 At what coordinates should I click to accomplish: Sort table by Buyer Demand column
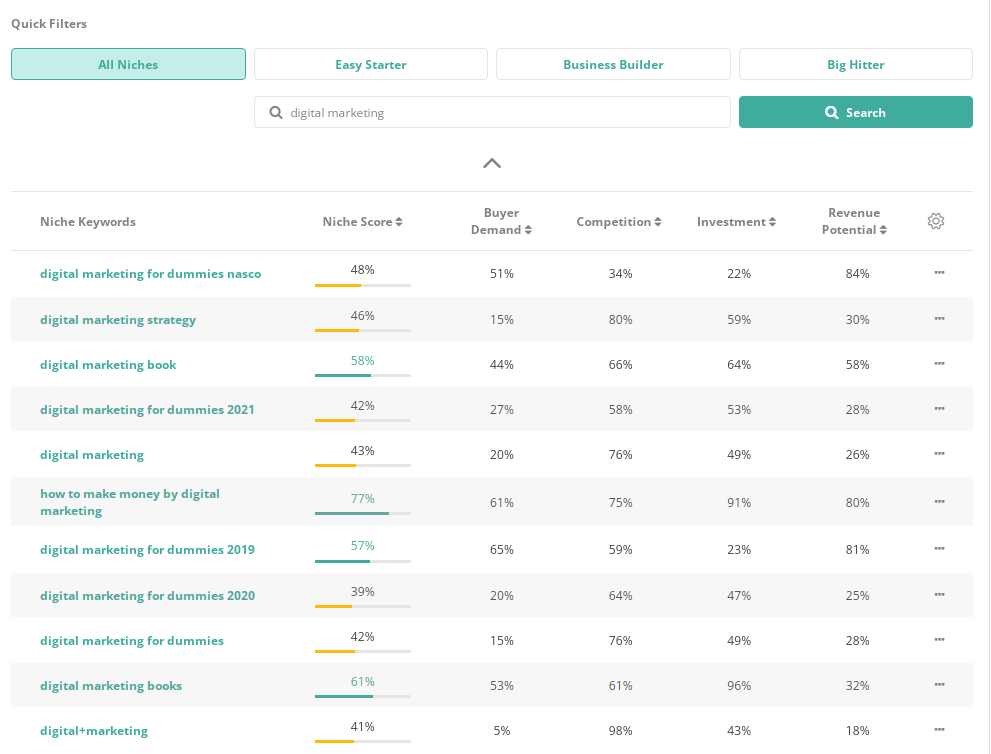[501, 222]
